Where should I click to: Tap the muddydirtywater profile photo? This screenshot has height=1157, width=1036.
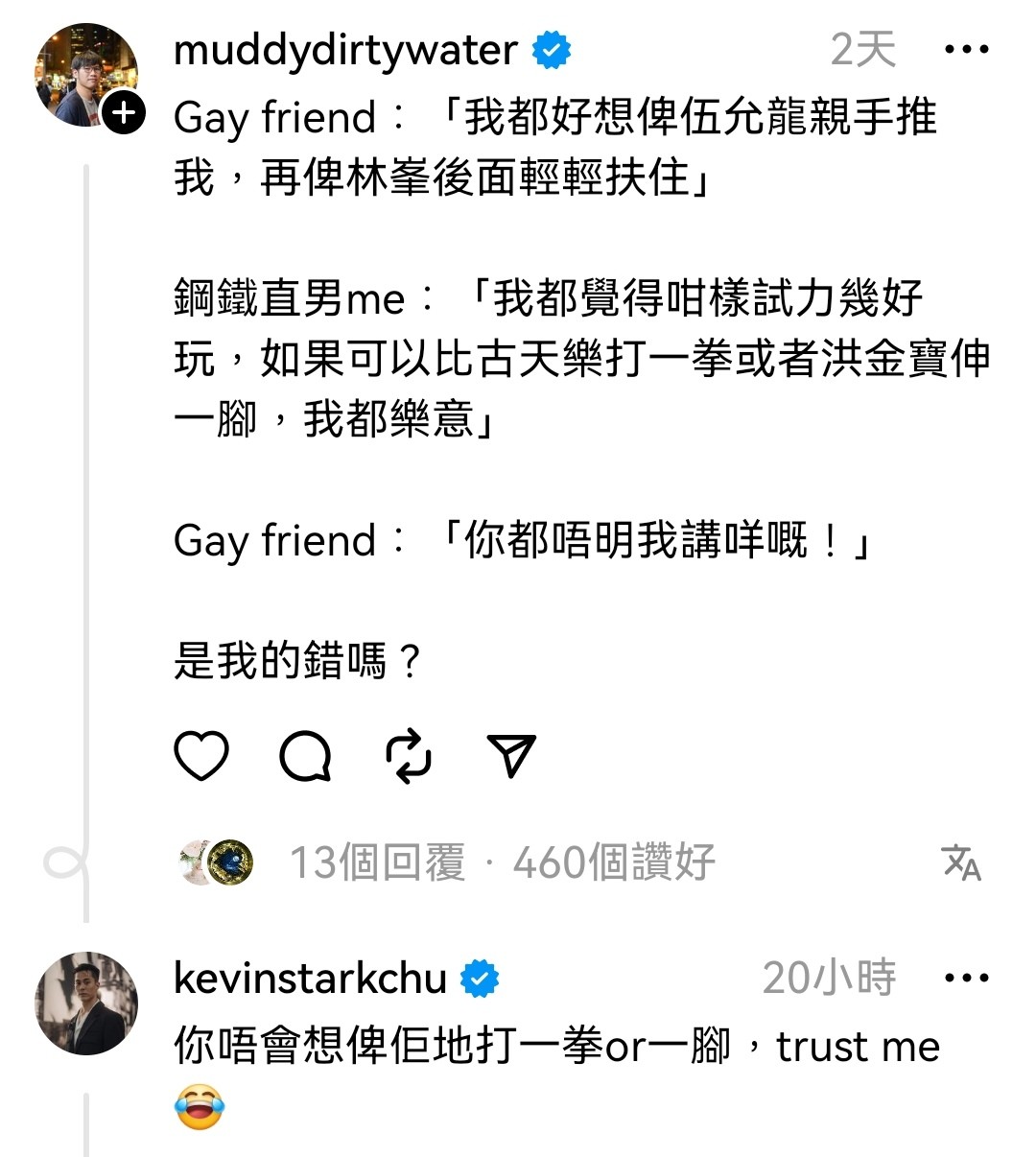86,76
